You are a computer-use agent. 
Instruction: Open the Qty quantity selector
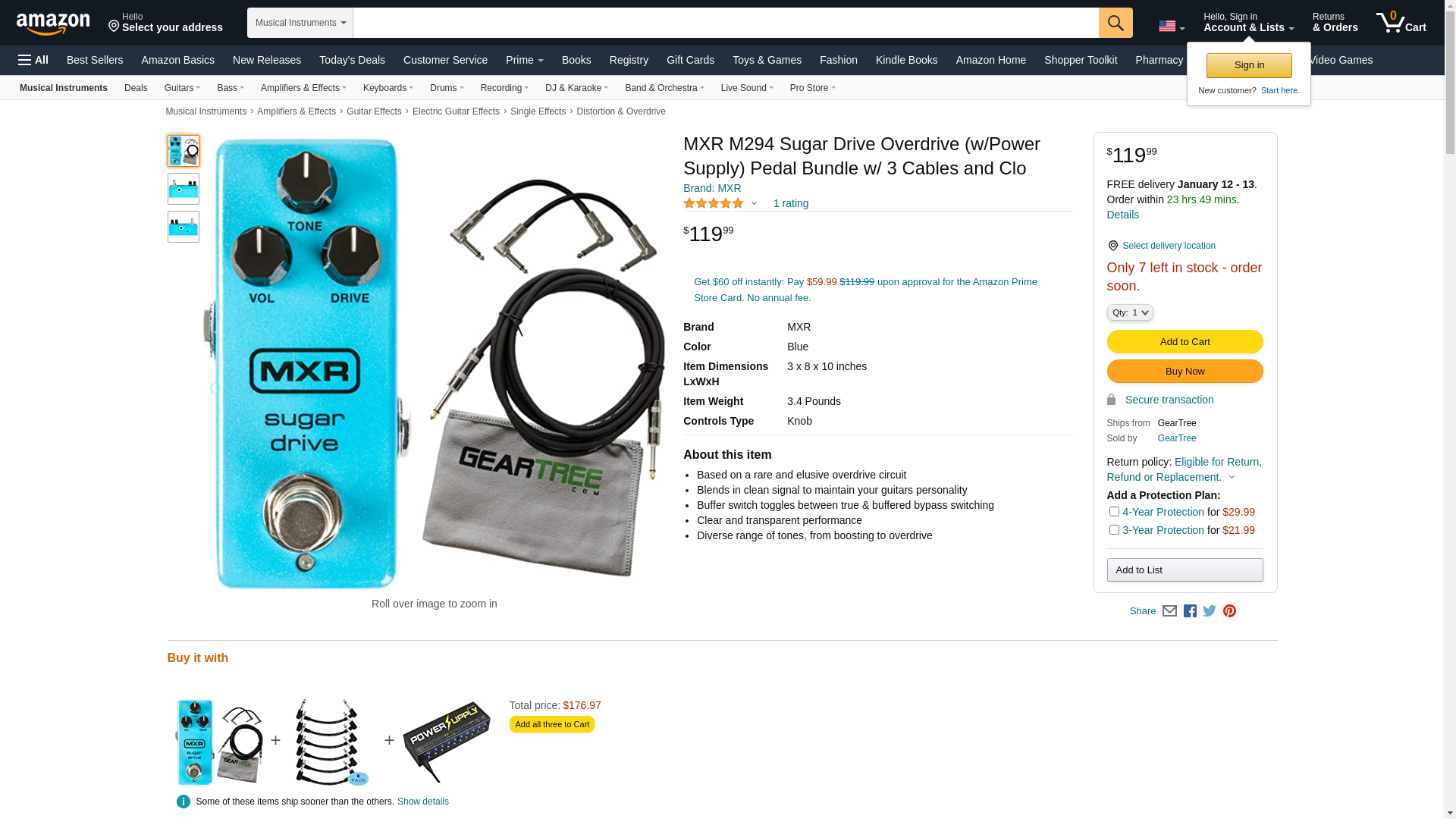tap(1130, 312)
